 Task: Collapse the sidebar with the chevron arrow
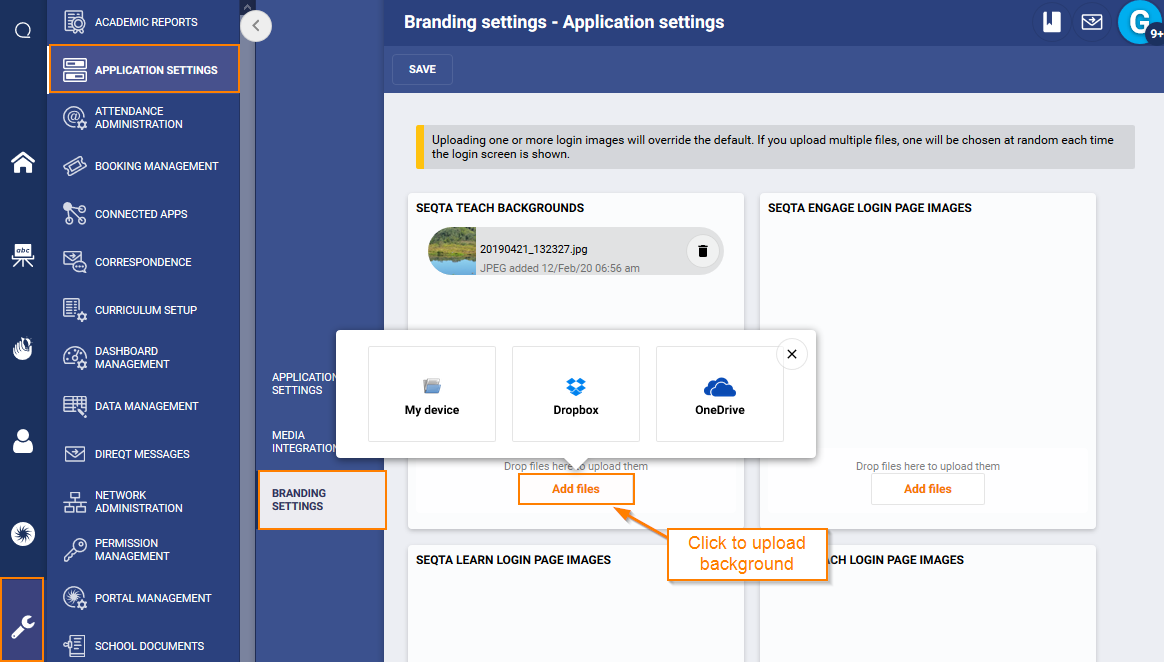tap(256, 26)
